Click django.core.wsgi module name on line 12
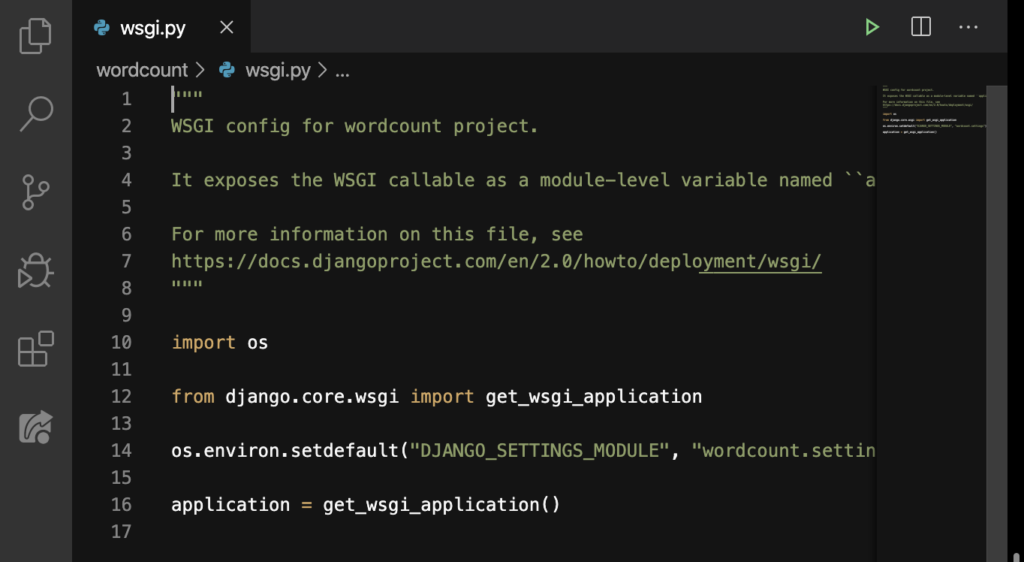This screenshot has height=562, width=1024. (x=312, y=397)
